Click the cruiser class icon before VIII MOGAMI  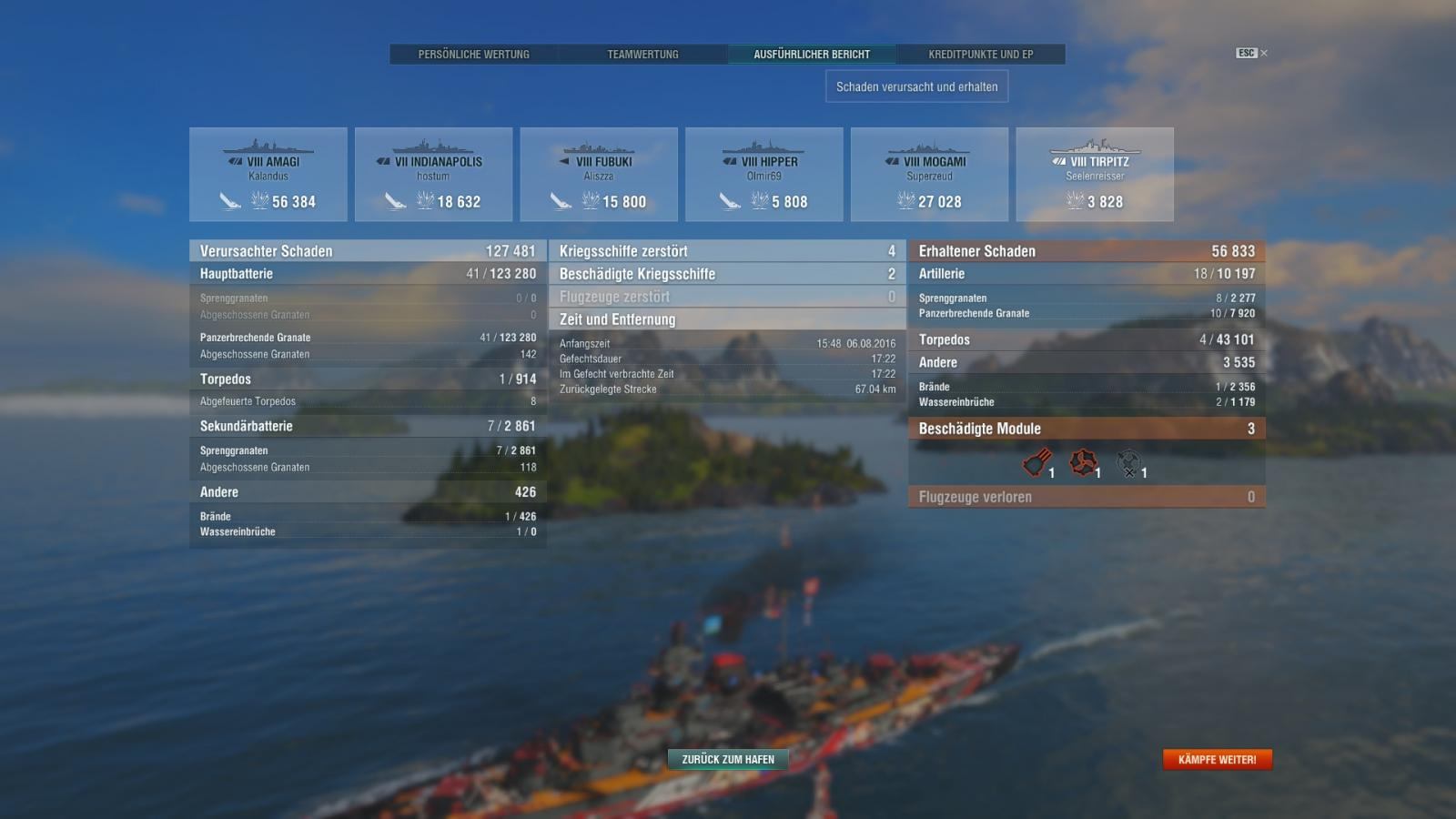(892, 162)
